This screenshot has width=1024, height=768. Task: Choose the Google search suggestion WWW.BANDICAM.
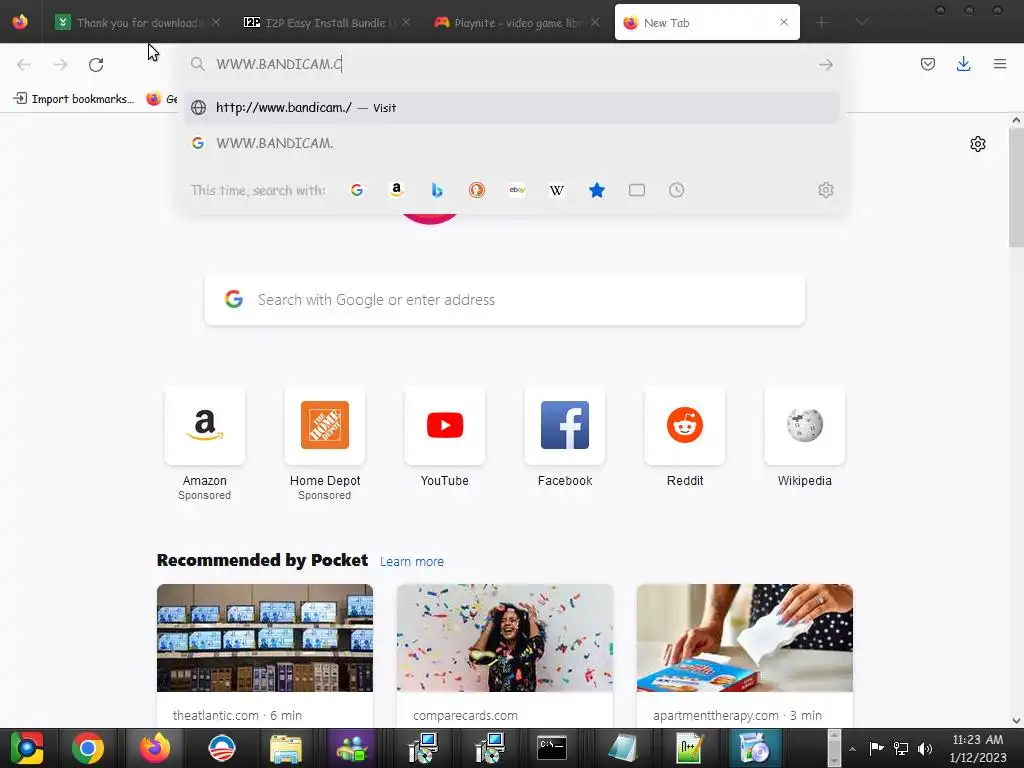click(511, 143)
